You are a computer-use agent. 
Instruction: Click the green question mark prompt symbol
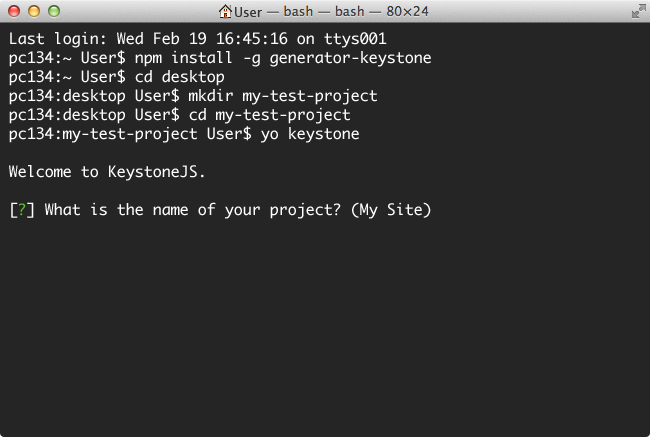click(22, 210)
